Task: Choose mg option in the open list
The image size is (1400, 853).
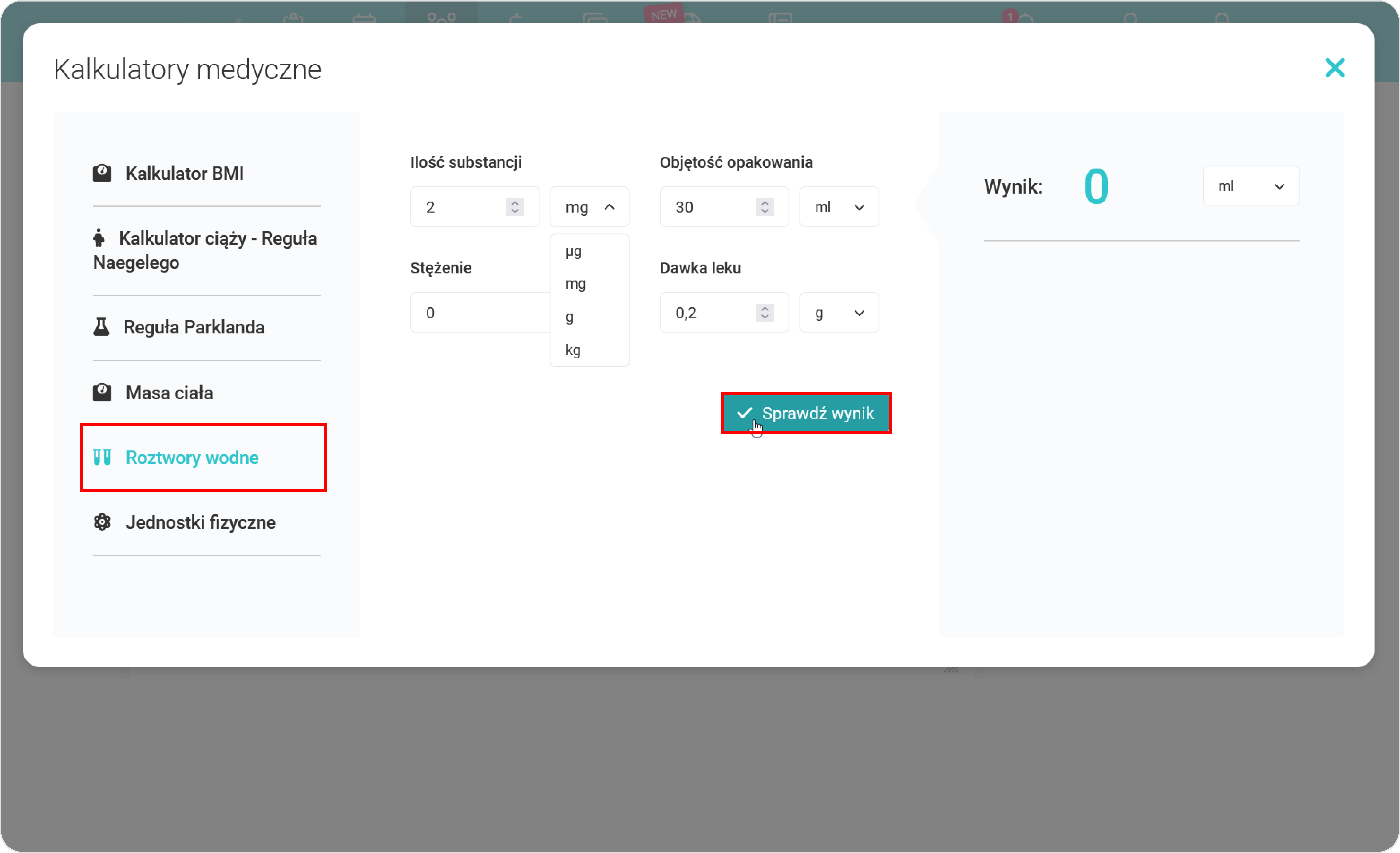Action: tap(589, 284)
